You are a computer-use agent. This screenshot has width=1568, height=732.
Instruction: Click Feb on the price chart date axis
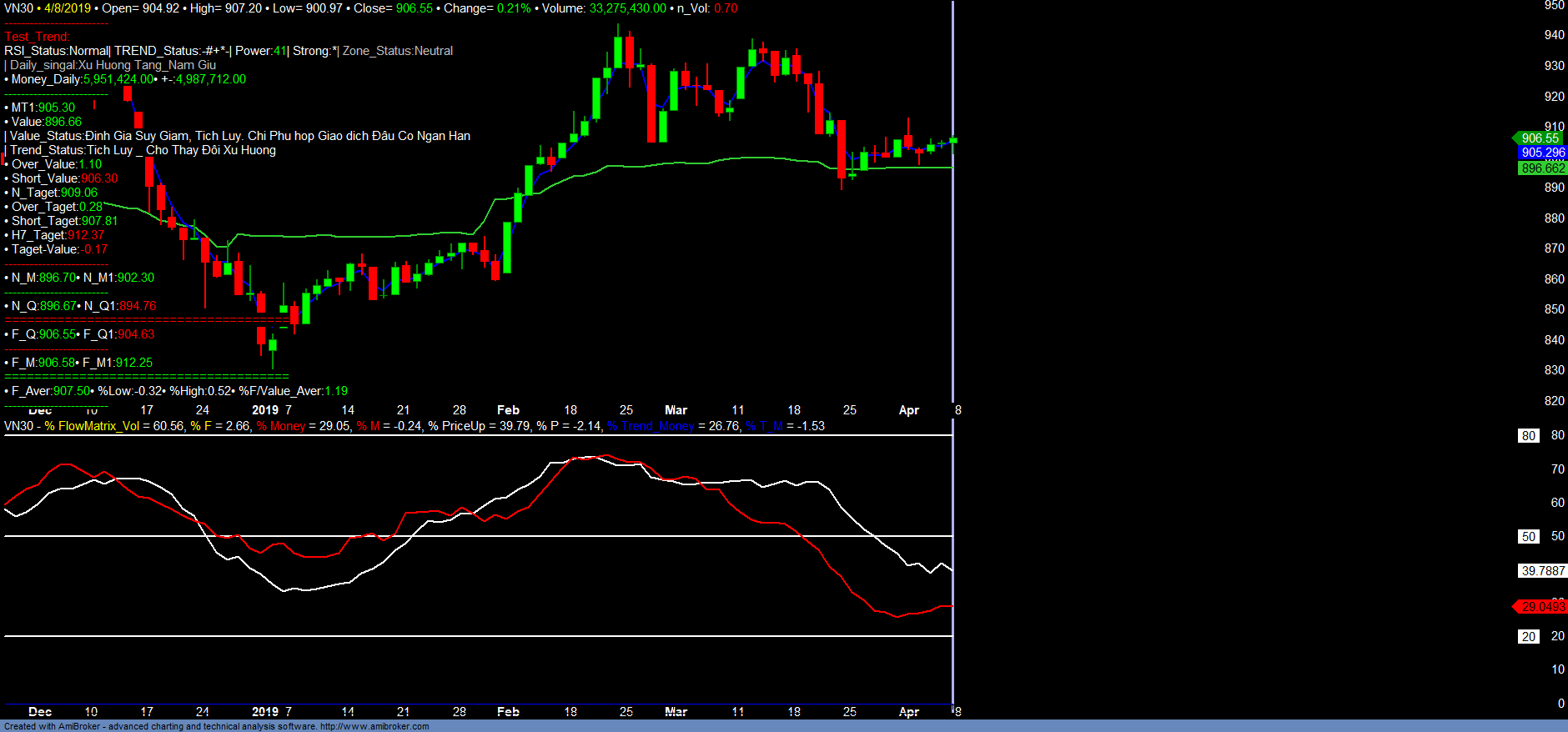pyautogui.click(x=508, y=410)
